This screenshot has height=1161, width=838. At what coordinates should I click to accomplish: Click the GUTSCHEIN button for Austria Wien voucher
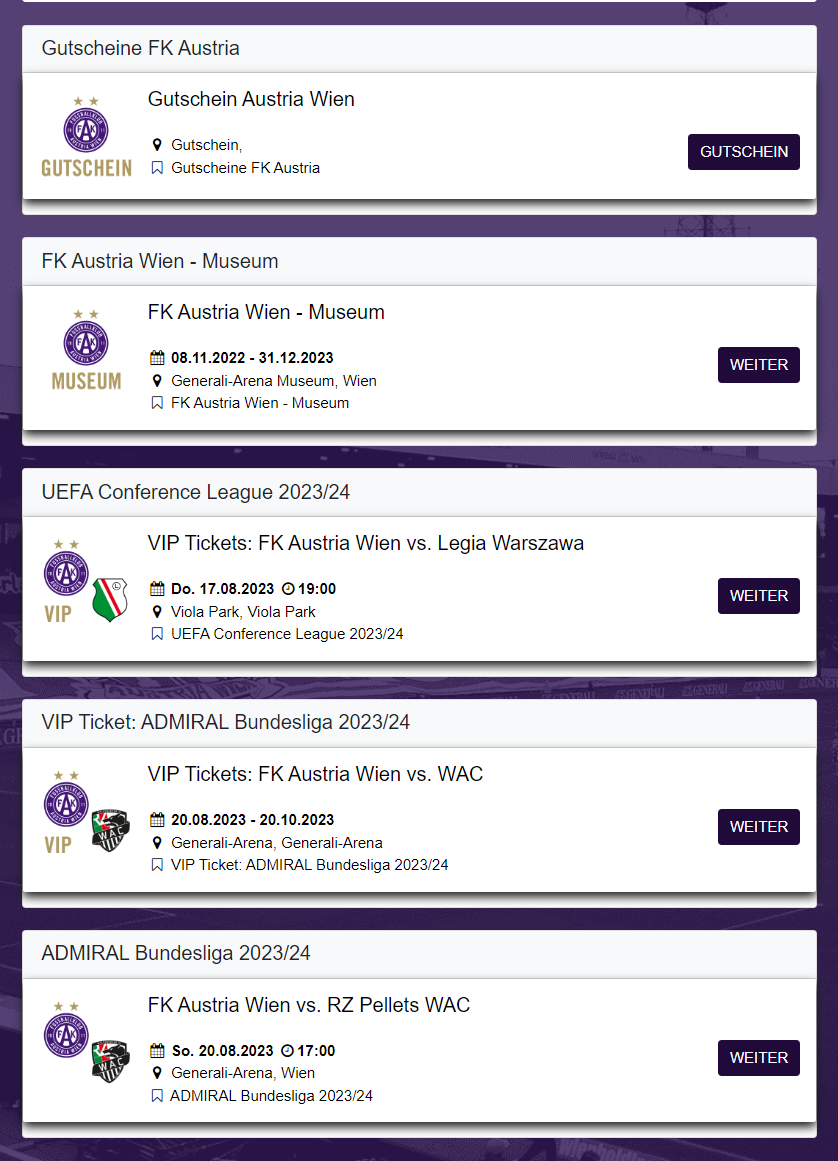click(743, 152)
